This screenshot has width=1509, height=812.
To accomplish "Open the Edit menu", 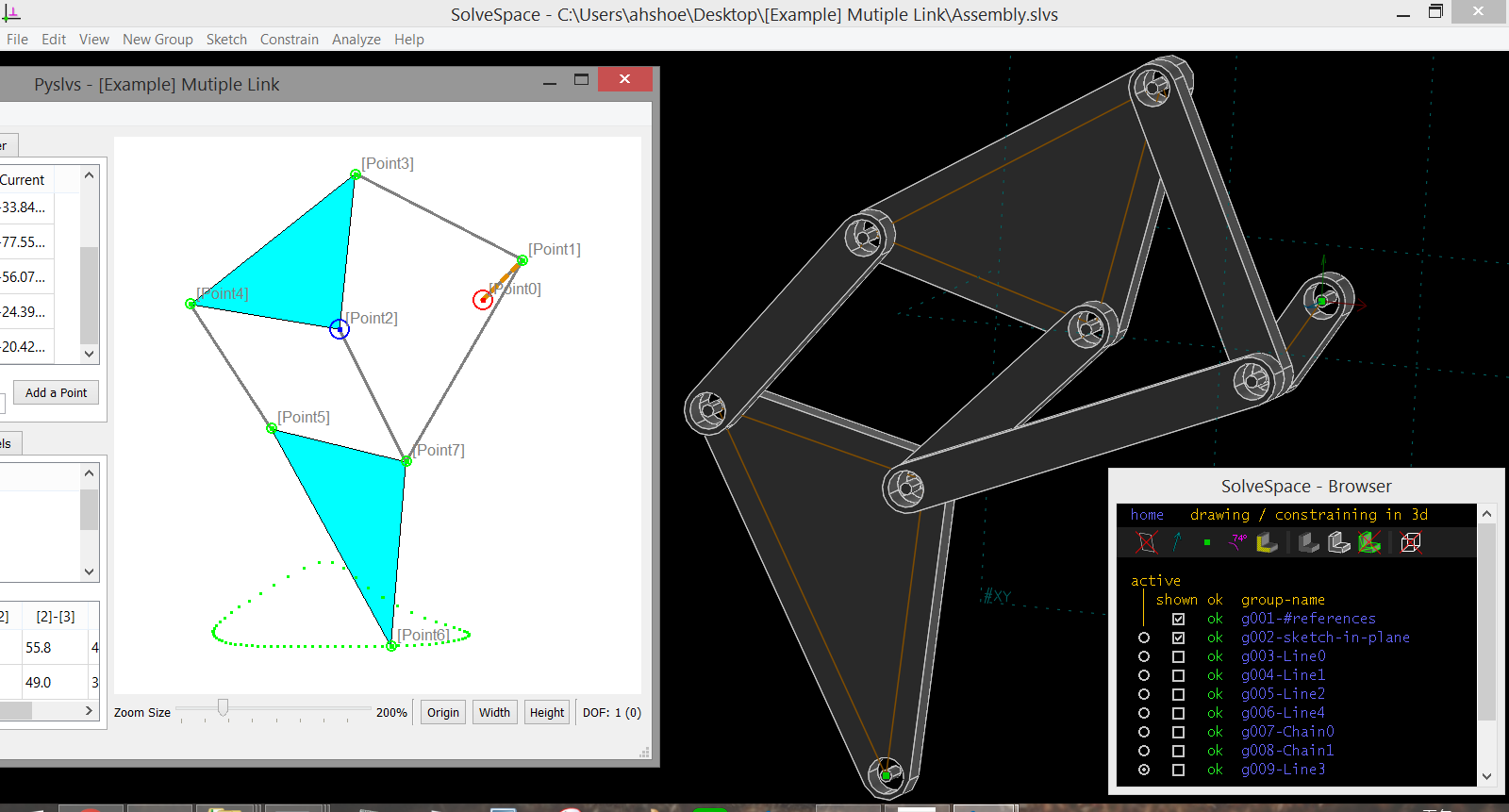I will [54, 40].
